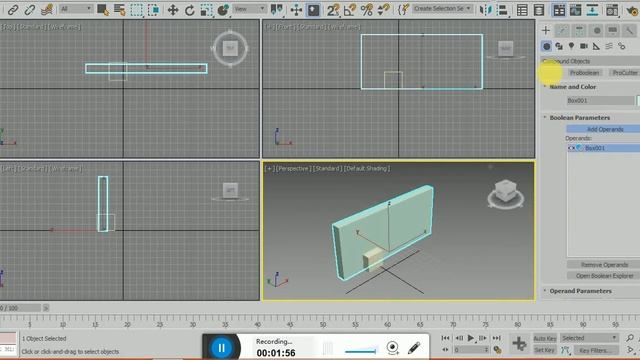The height and width of the screenshot is (360, 640).
Task: Switch to the Create command panel tab
Action: pyautogui.click(x=546, y=30)
